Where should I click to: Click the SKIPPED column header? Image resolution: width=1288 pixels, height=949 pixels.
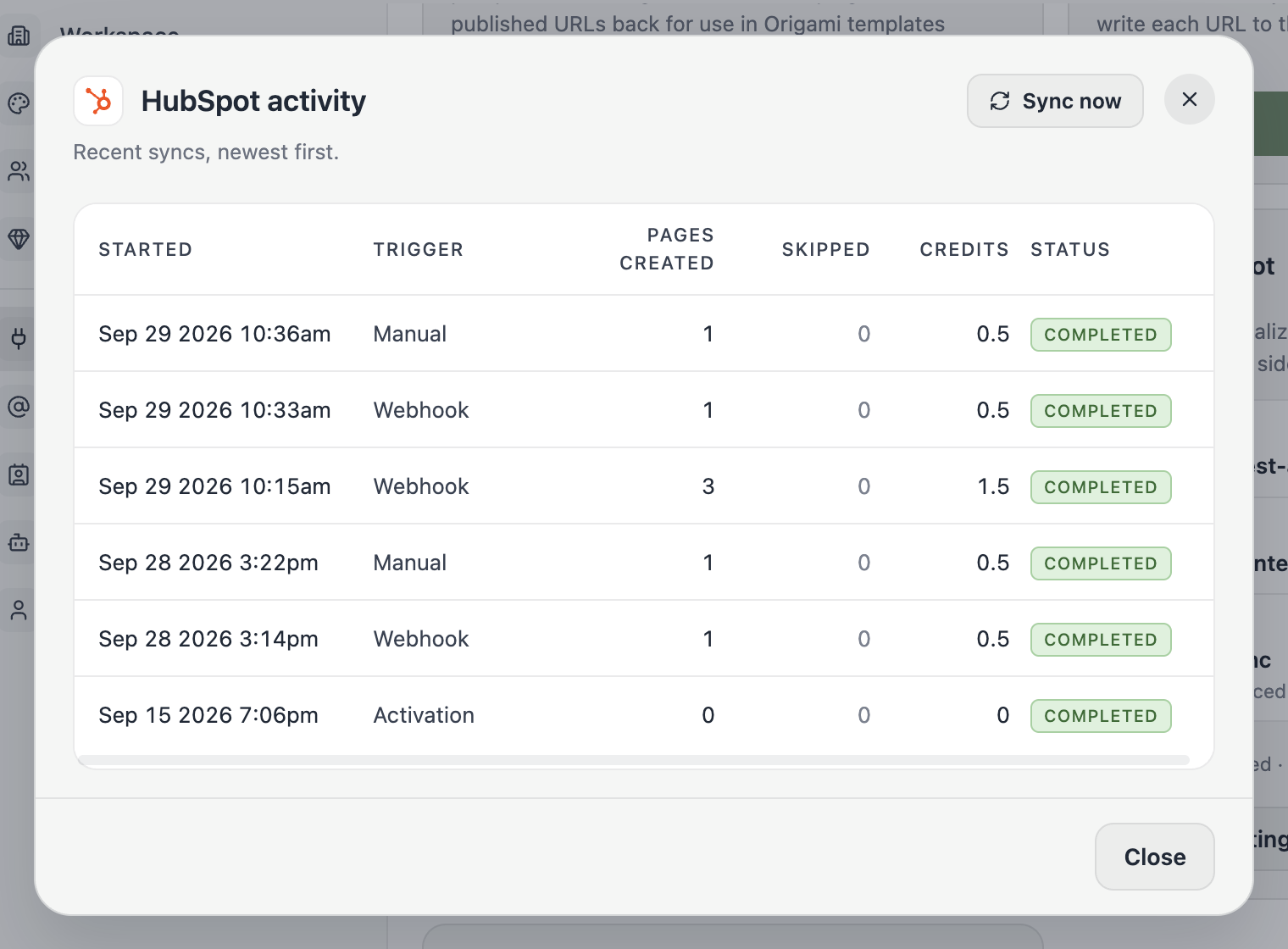825,249
